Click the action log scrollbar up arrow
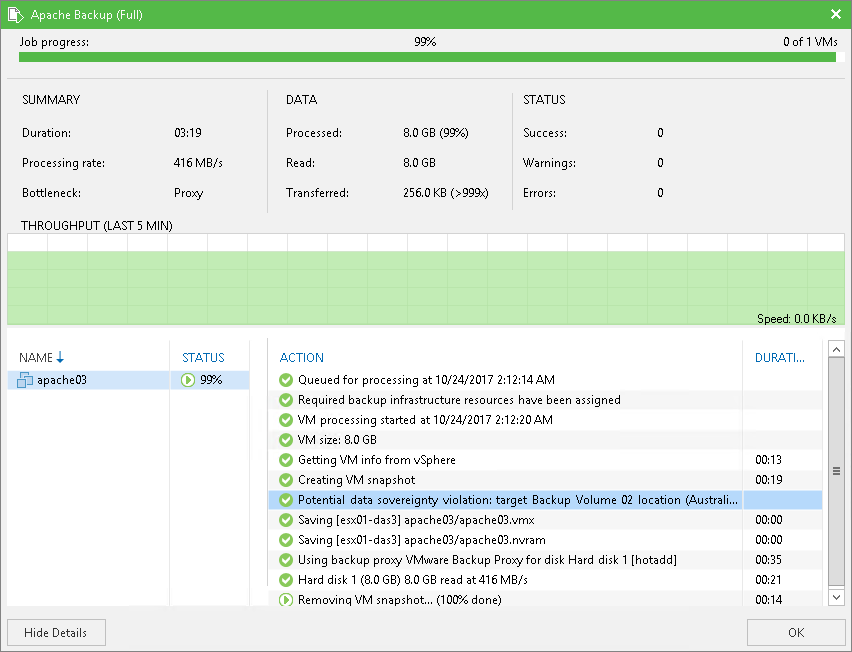Screen dimensions: 852x652 (837, 349)
